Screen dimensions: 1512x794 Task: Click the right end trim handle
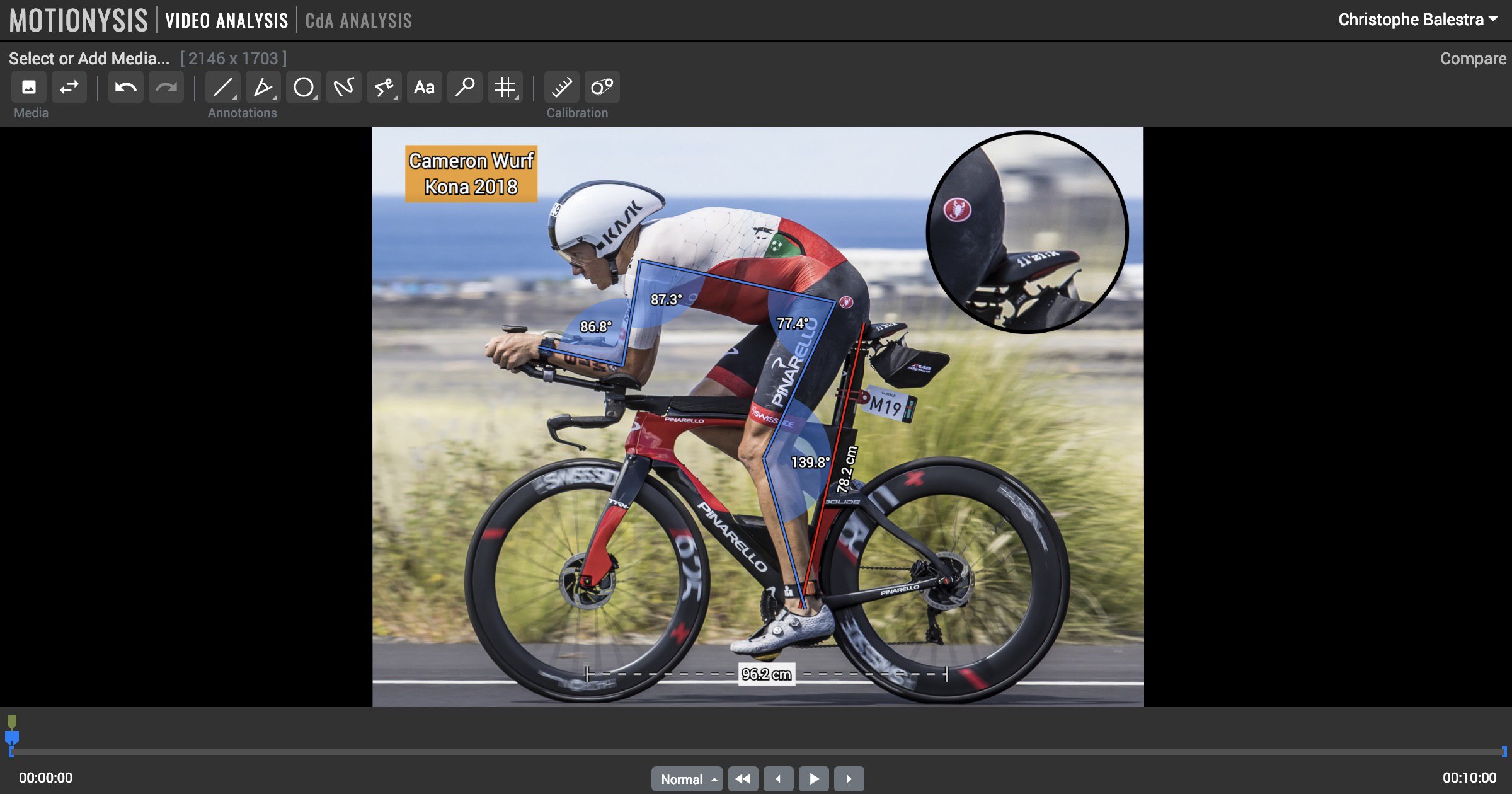1504,752
